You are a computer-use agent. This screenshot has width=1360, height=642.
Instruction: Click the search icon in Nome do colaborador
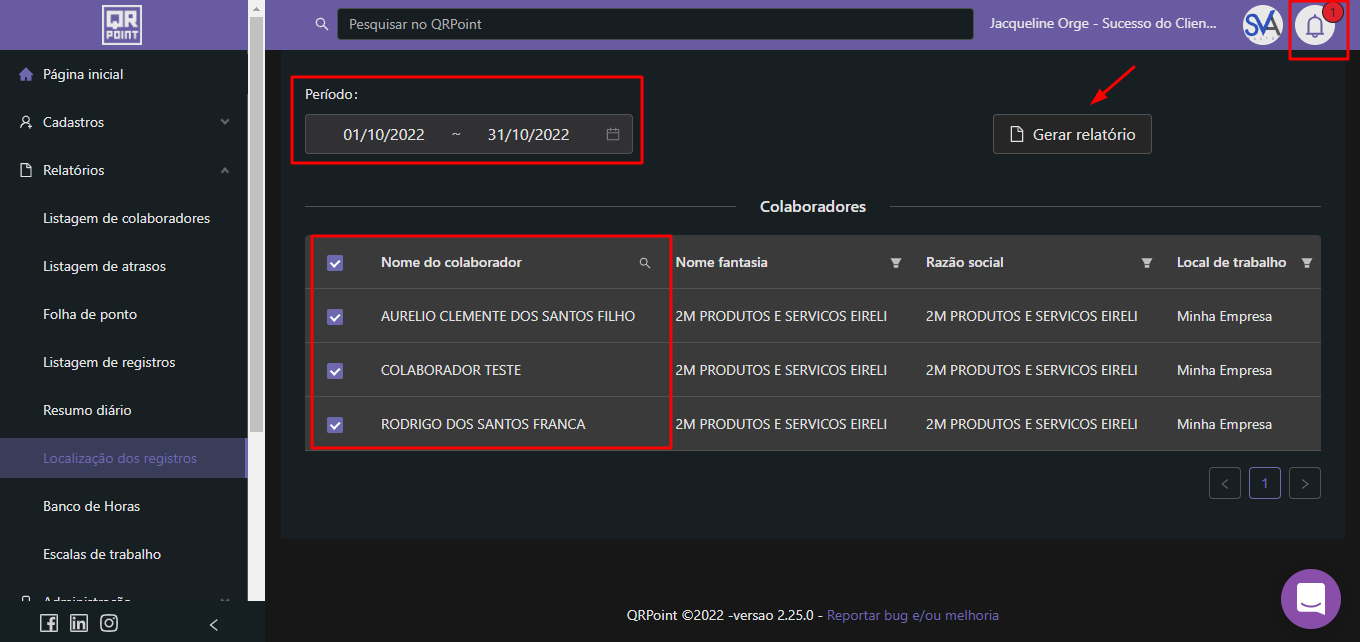[x=645, y=263]
